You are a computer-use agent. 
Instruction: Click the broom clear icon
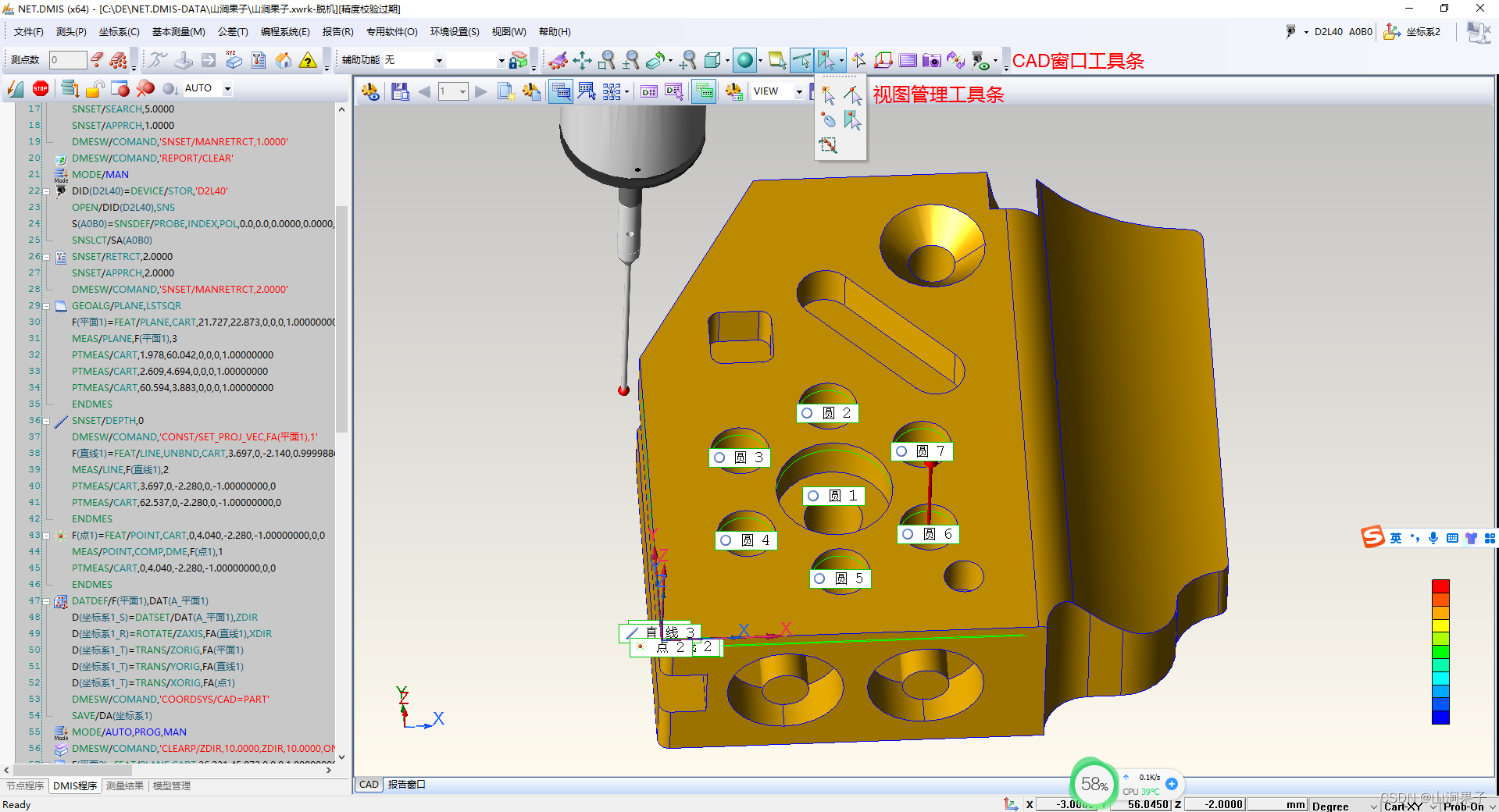(558, 60)
